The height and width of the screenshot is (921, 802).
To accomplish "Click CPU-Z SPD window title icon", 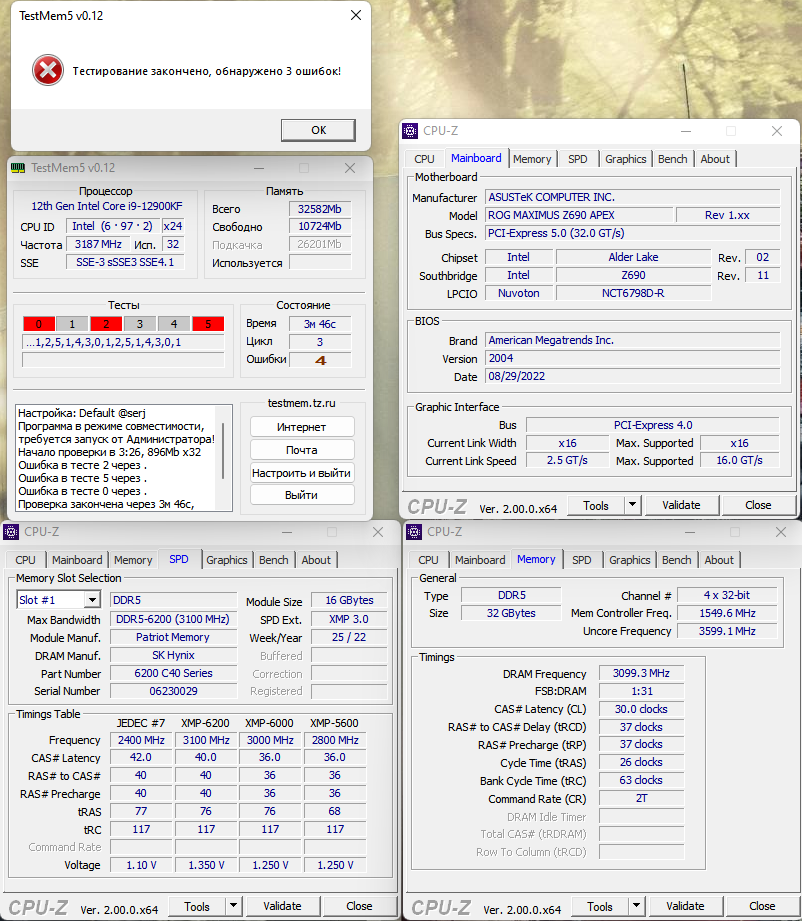I will (x=11, y=532).
